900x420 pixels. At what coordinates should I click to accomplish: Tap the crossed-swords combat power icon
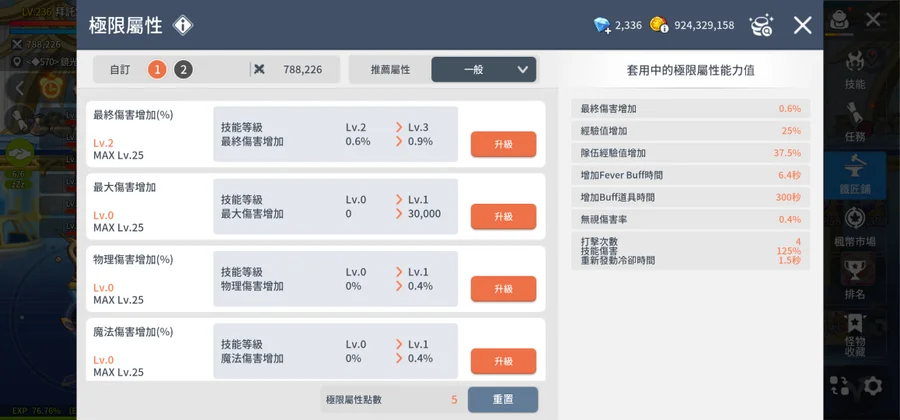[x=260, y=70]
